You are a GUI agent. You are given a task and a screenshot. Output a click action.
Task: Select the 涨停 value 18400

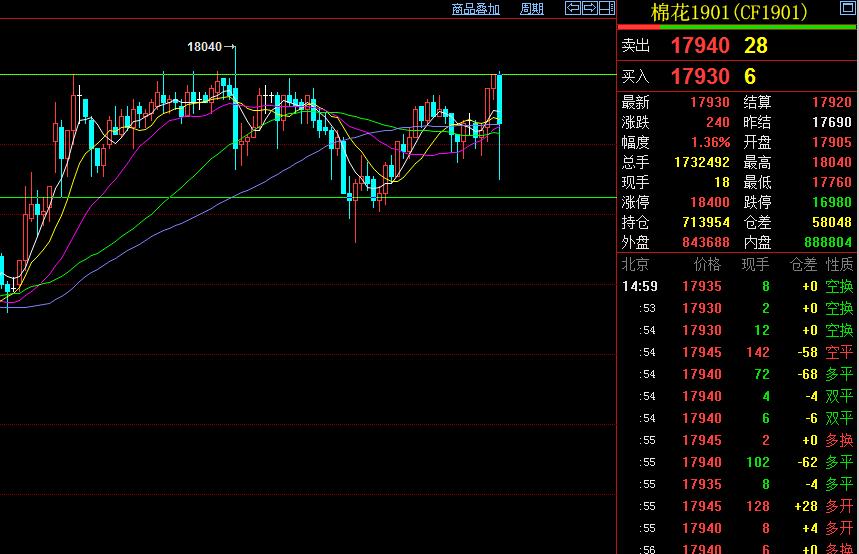pos(709,202)
